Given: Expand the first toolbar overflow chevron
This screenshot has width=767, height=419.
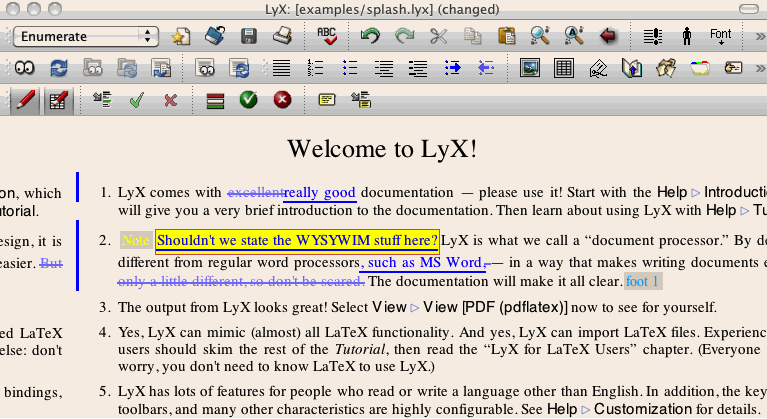Looking at the screenshot, I should (x=760, y=36).
